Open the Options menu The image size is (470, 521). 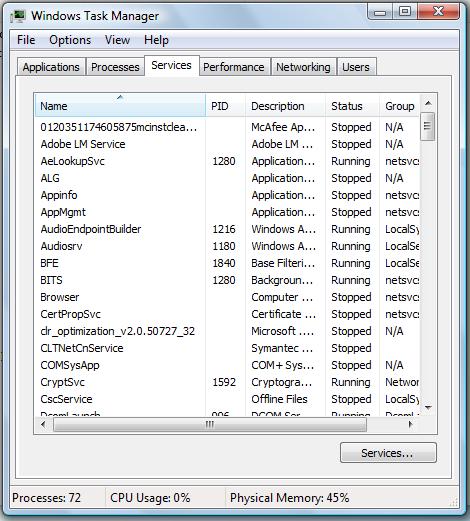click(70, 40)
